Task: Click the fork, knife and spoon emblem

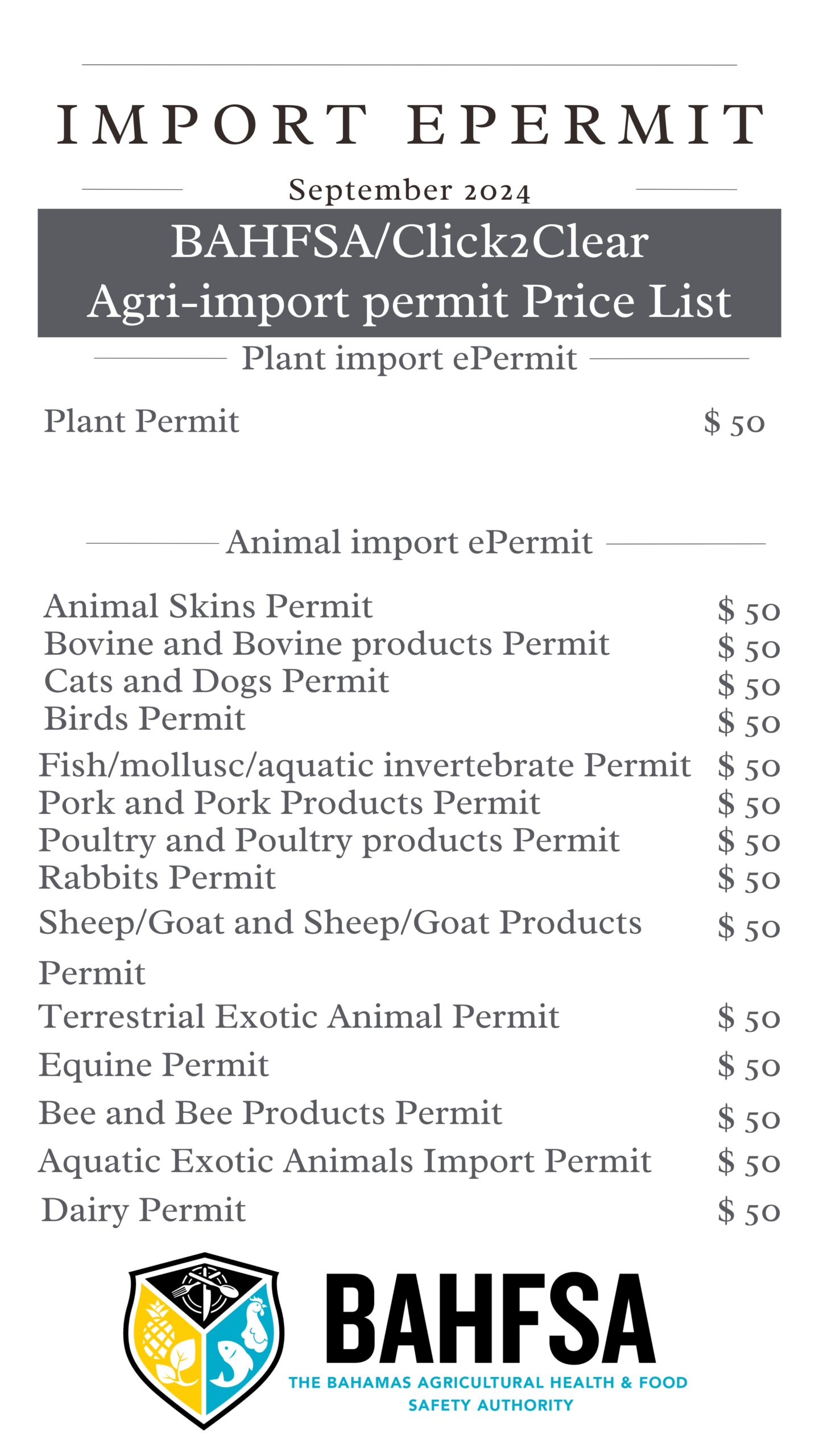Action: point(204,1287)
